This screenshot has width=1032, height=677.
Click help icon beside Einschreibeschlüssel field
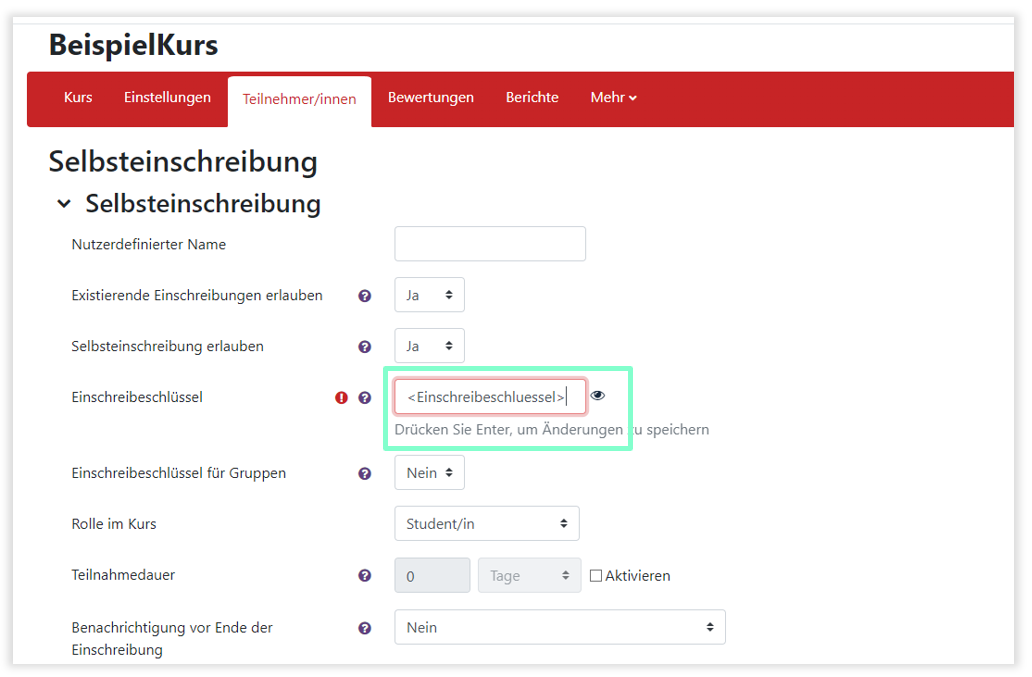tap(365, 398)
